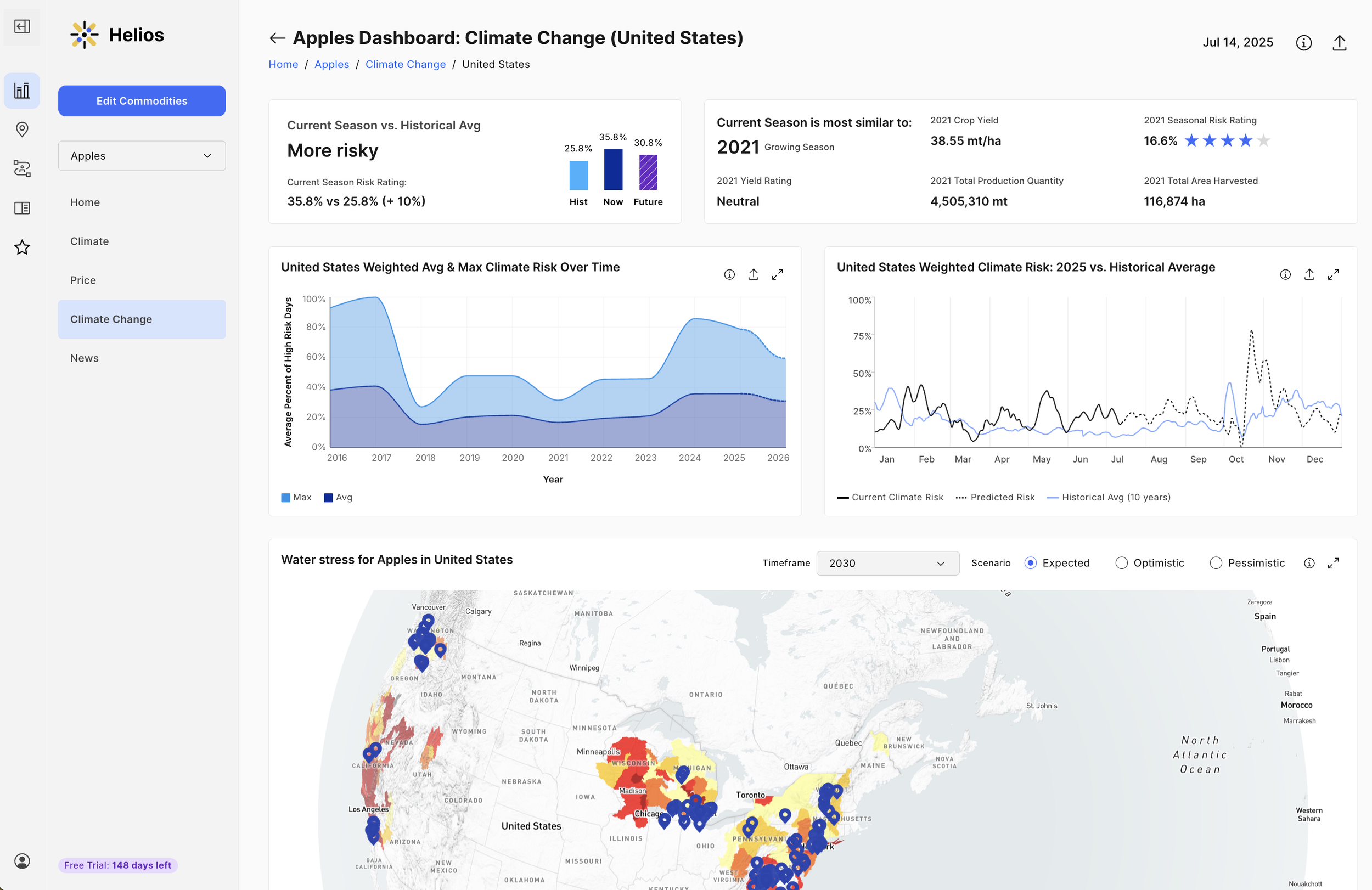
Task: Click back arrow next to dashboard title
Action: [277, 38]
